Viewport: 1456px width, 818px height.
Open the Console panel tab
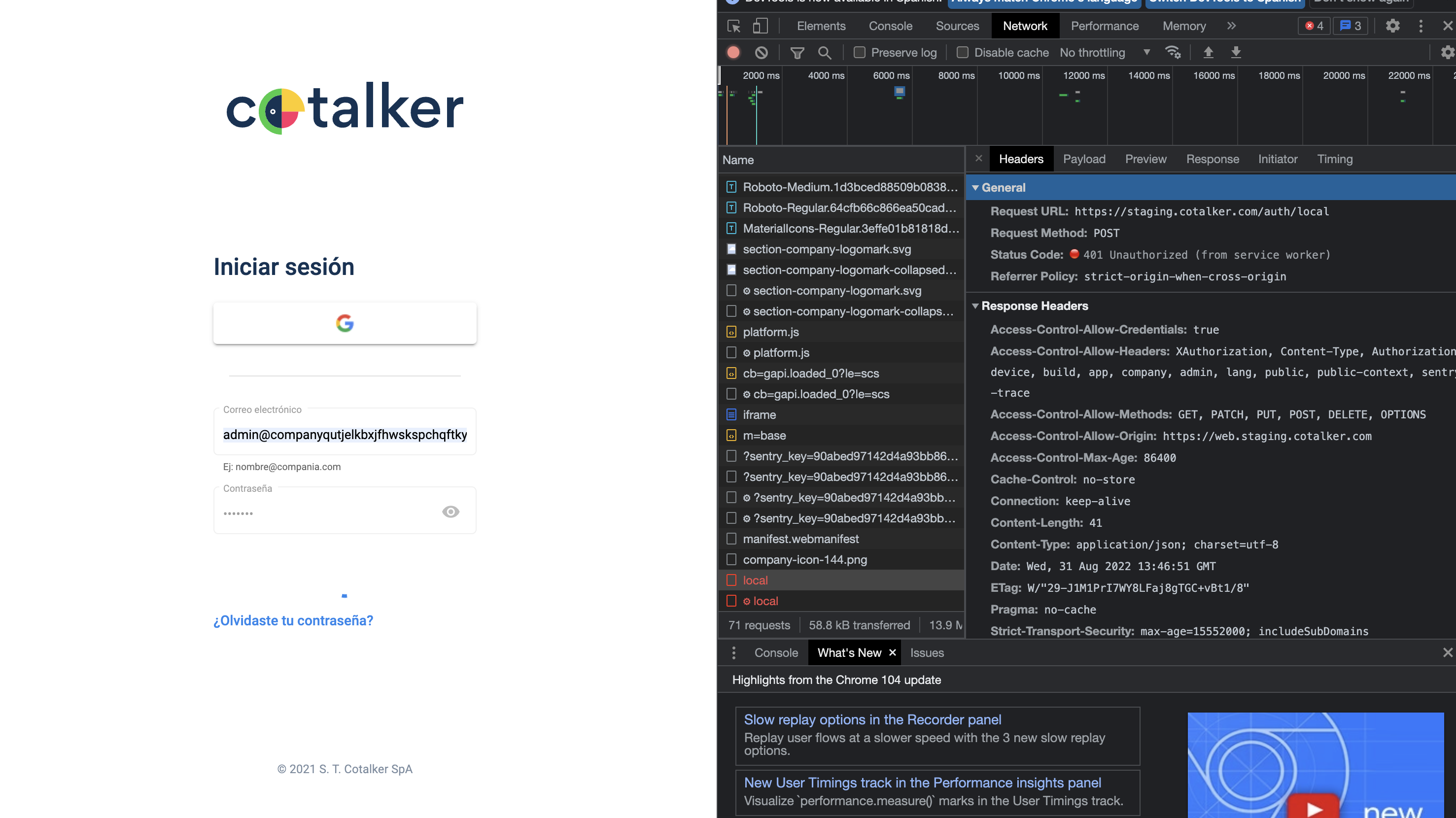tap(890, 26)
